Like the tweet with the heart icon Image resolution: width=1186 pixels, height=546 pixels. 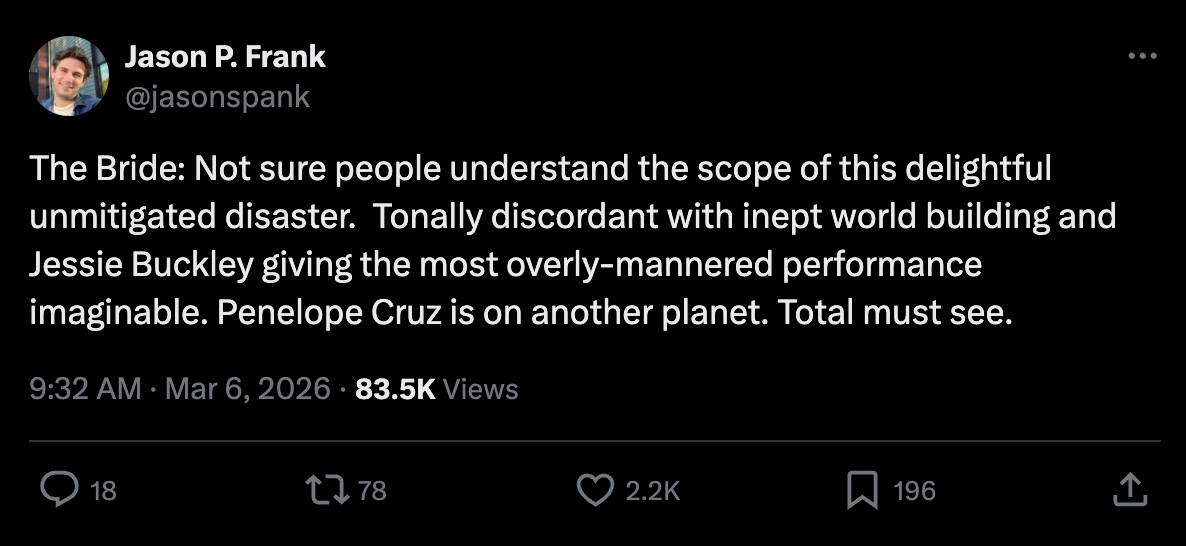tap(596, 489)
